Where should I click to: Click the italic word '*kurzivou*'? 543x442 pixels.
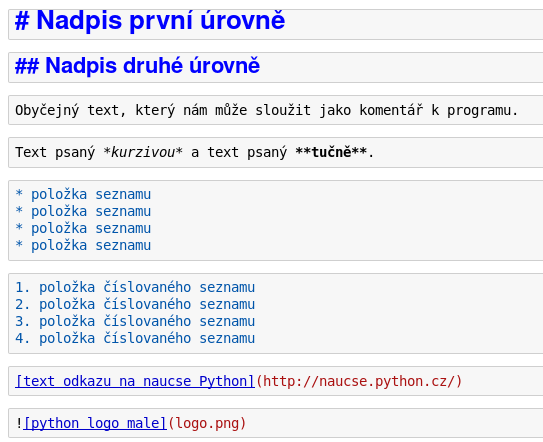tap(143, 152)
